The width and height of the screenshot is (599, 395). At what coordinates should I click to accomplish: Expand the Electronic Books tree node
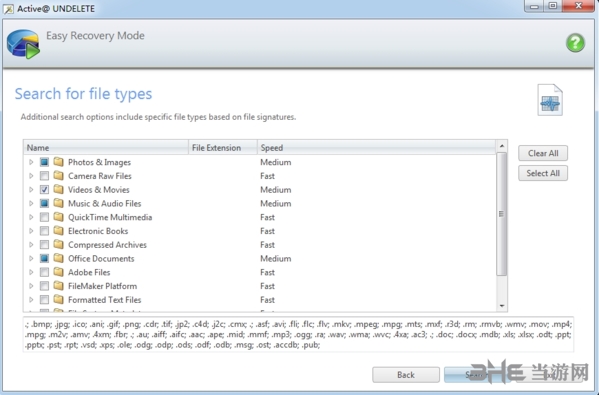point(31,231)
